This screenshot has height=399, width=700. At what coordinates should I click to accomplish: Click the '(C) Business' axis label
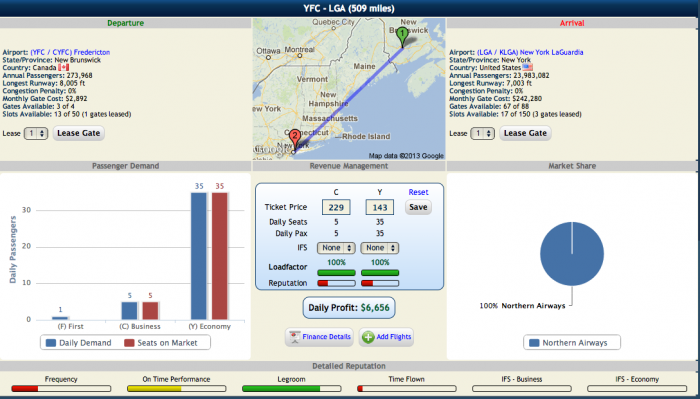(x=140, y=326)
